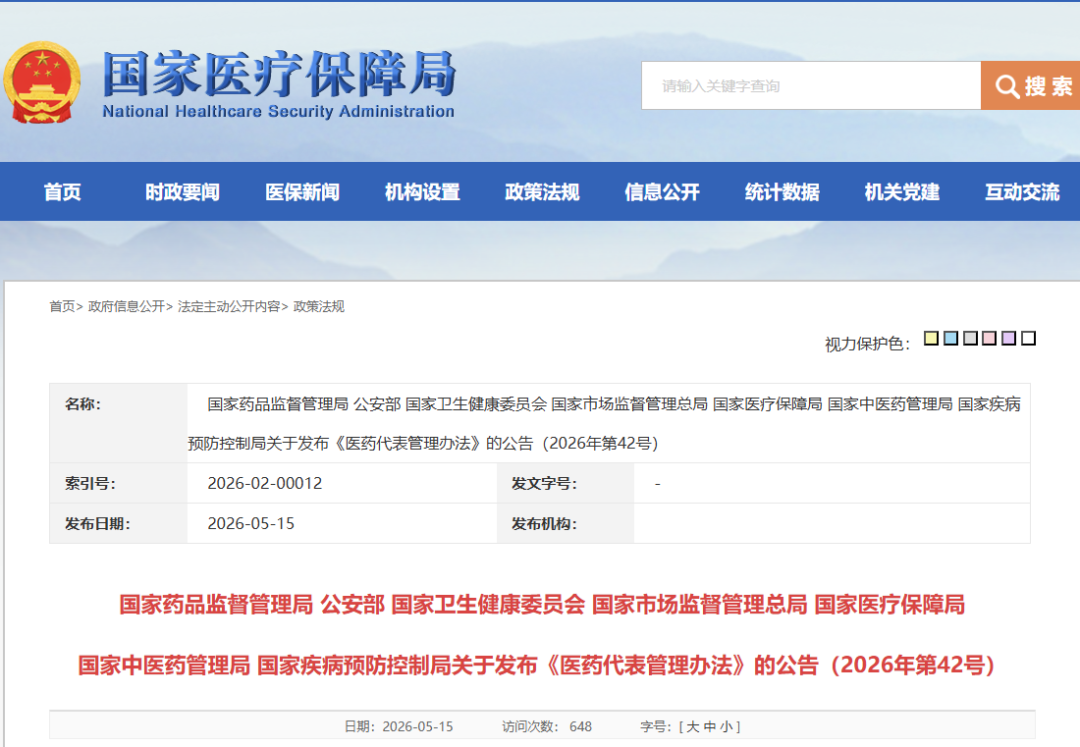Screen dimensions: 1080x747
Task: Go to 首页 in the breadcrumb
Action: click(62, 306)
